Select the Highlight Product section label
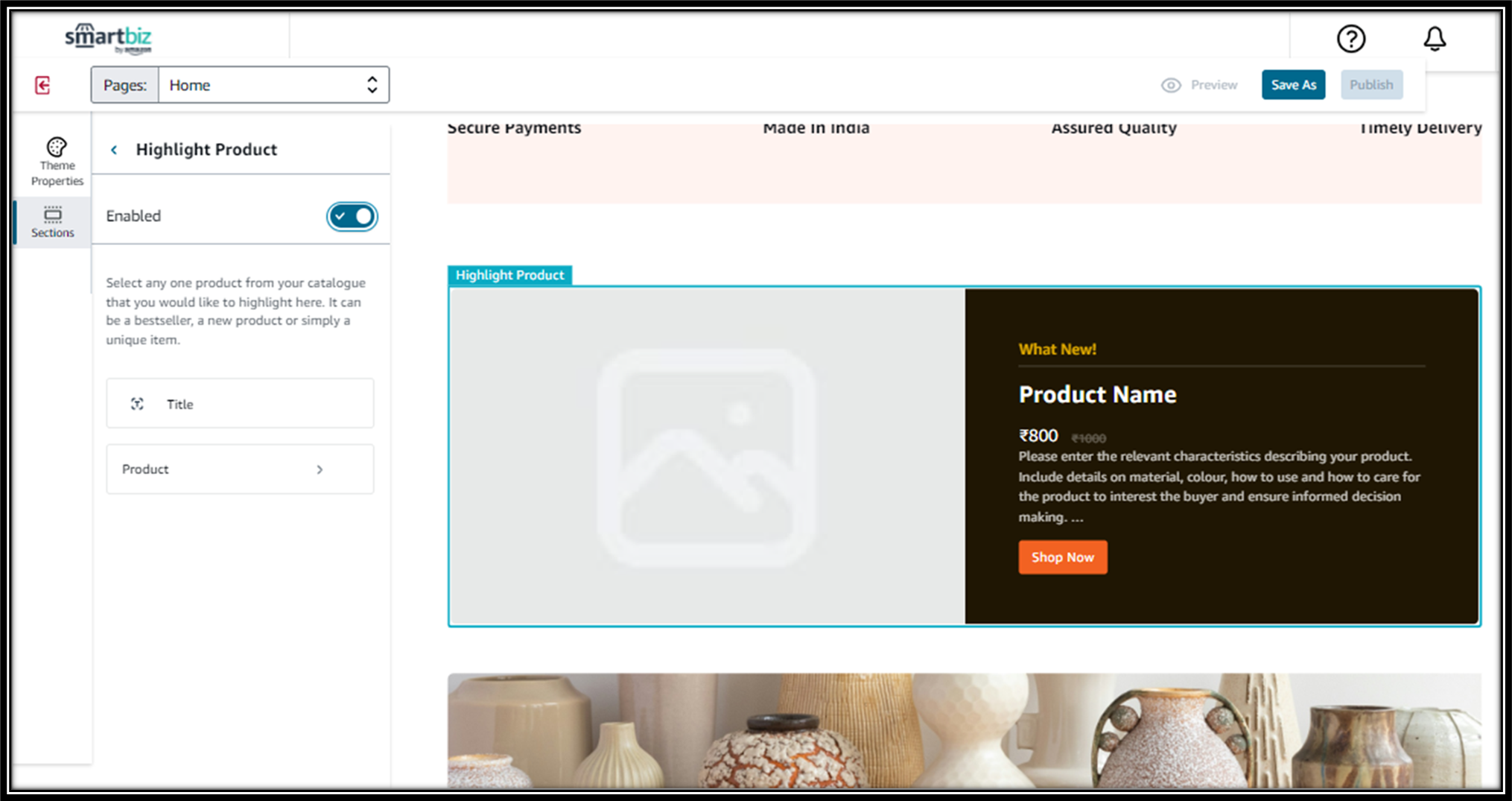 [x=510, y=275]
